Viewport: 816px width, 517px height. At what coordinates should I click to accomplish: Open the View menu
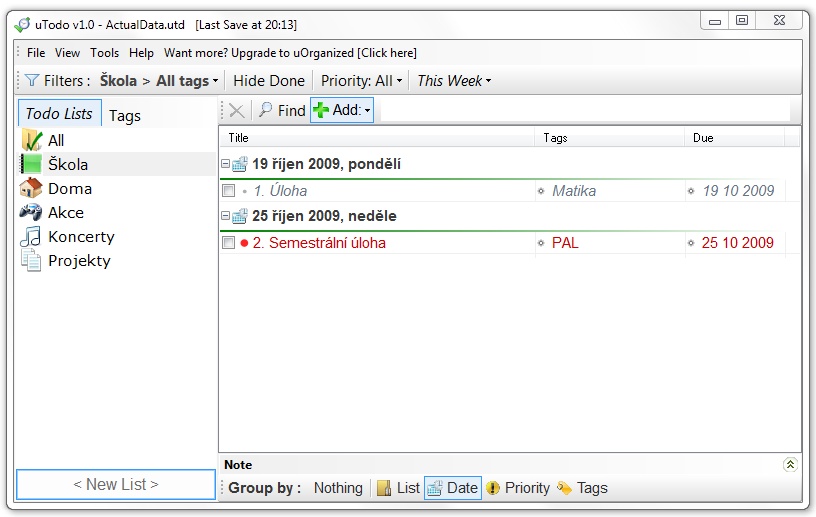coord(67,53)
